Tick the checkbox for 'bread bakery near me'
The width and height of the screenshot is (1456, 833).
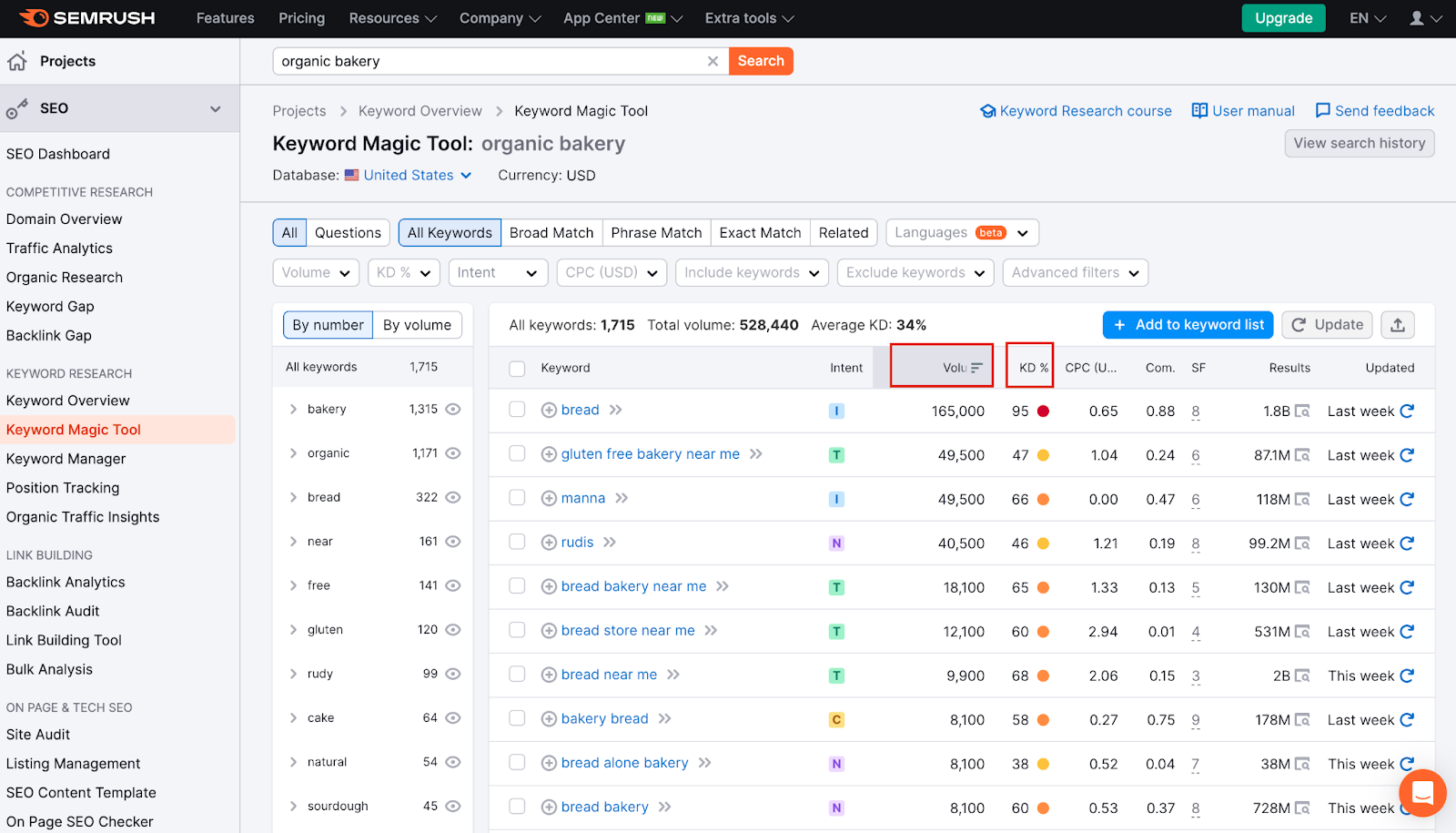point(517,586)
